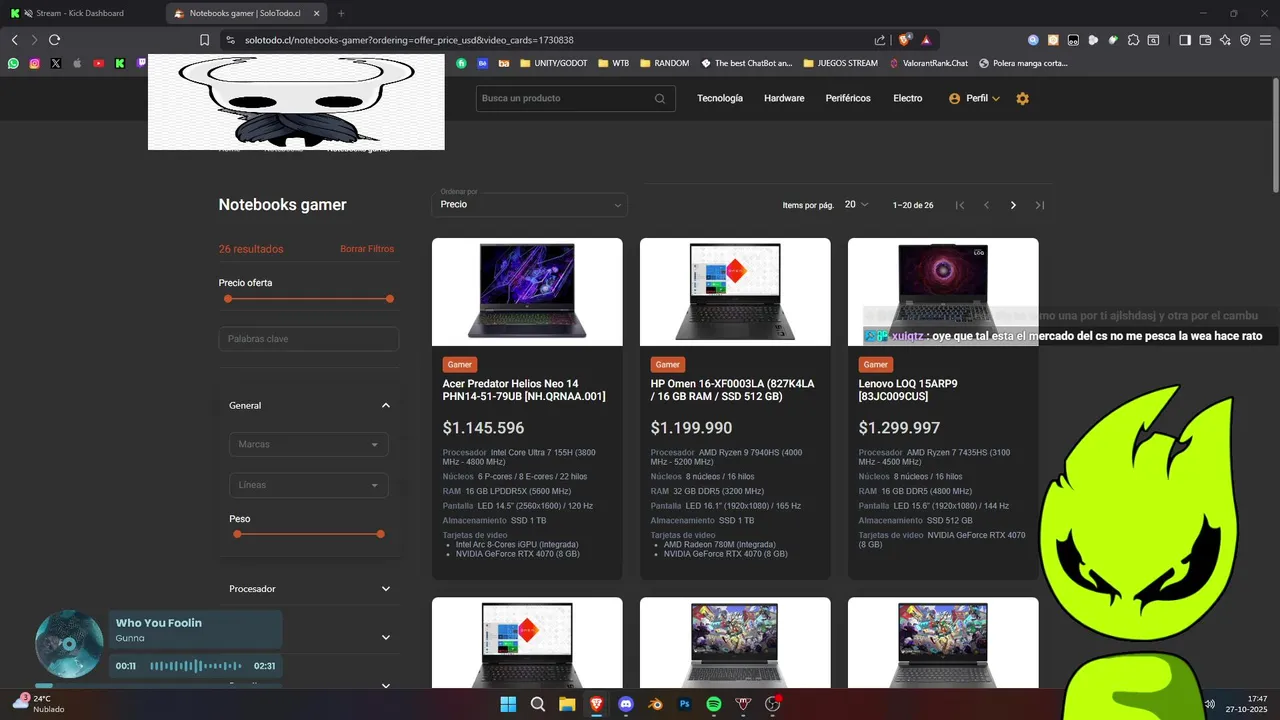Screen dimensions: 1280x720
Task: Click the share icon in the address bar
Action: [880, 40]
